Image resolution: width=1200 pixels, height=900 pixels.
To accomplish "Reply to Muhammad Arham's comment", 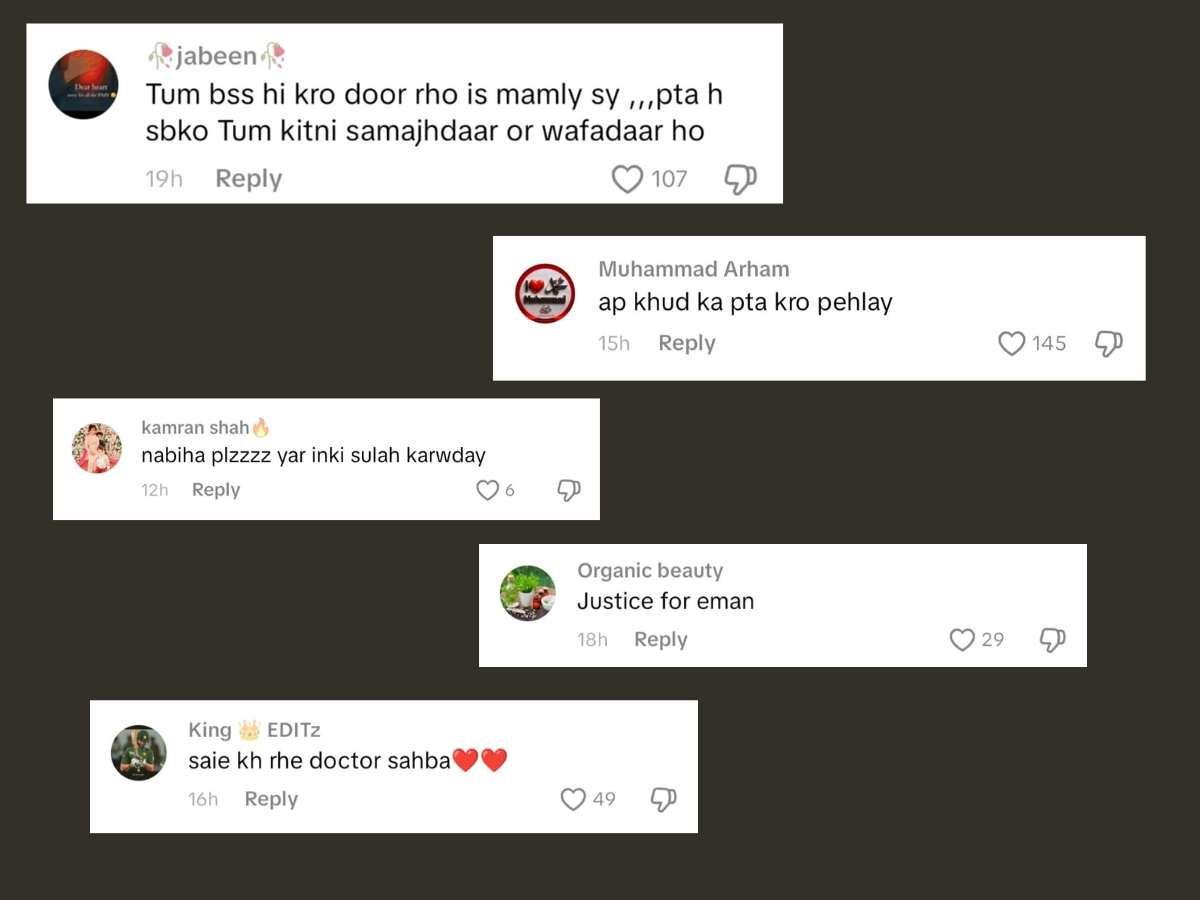I will pyautogui.click(x=687, y=343).
